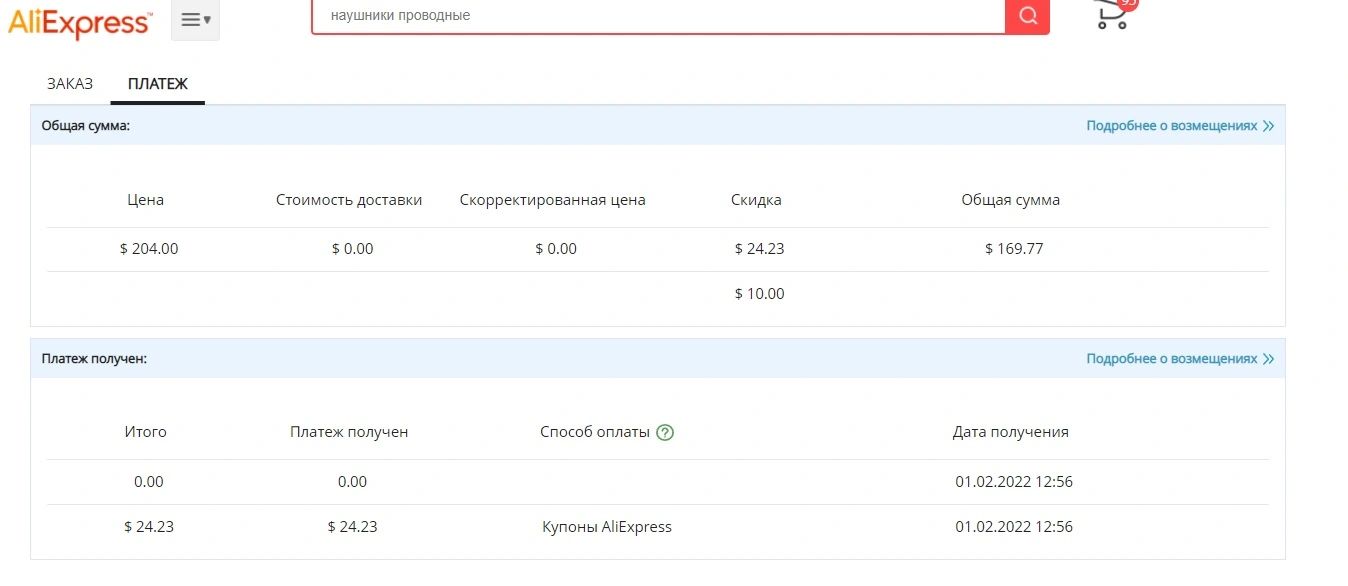
Task: Open Подробнее о возмещениях in Общая сумма section
Action: tap(1180, 126)
